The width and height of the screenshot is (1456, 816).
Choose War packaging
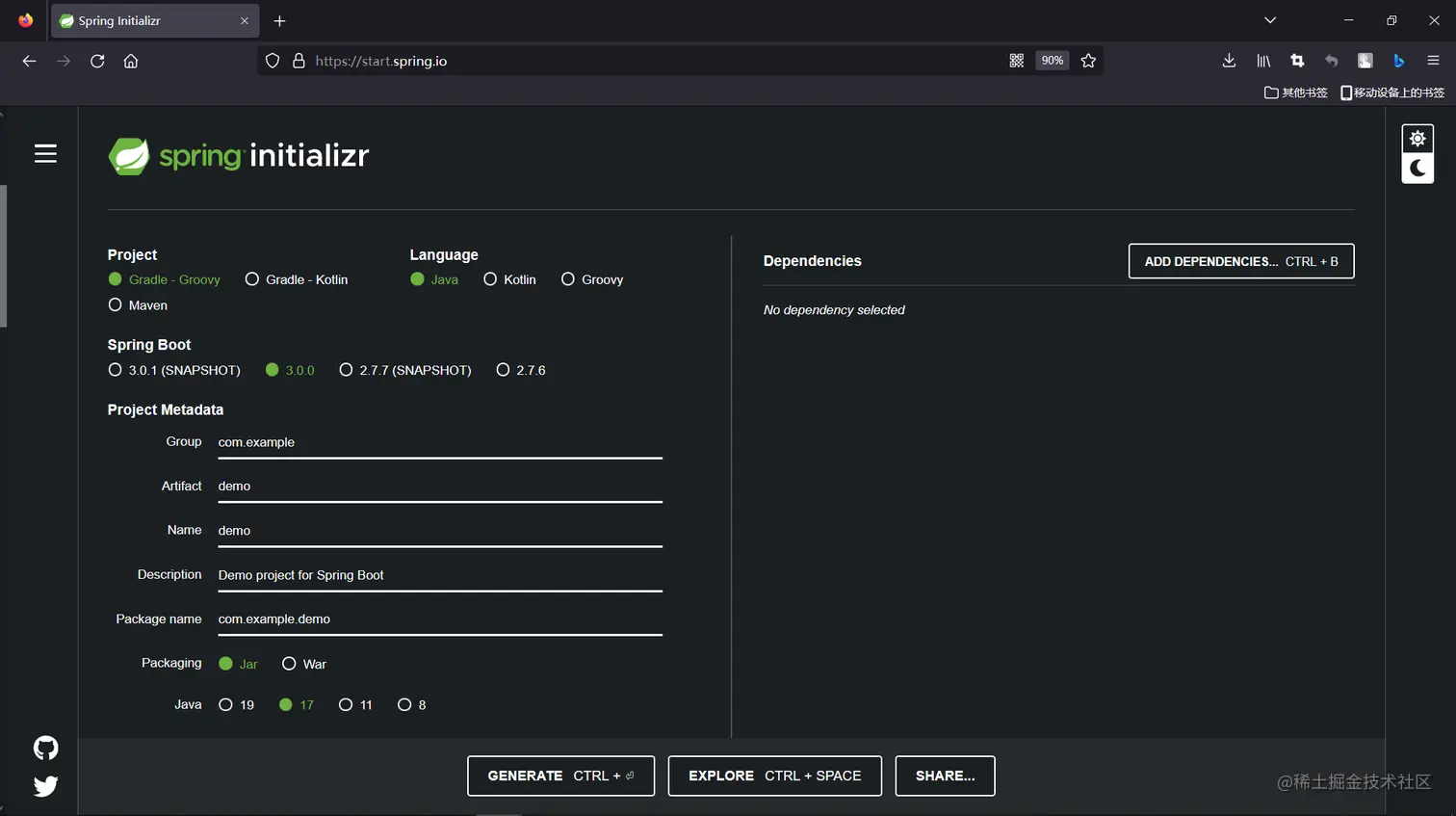[304, 664]
